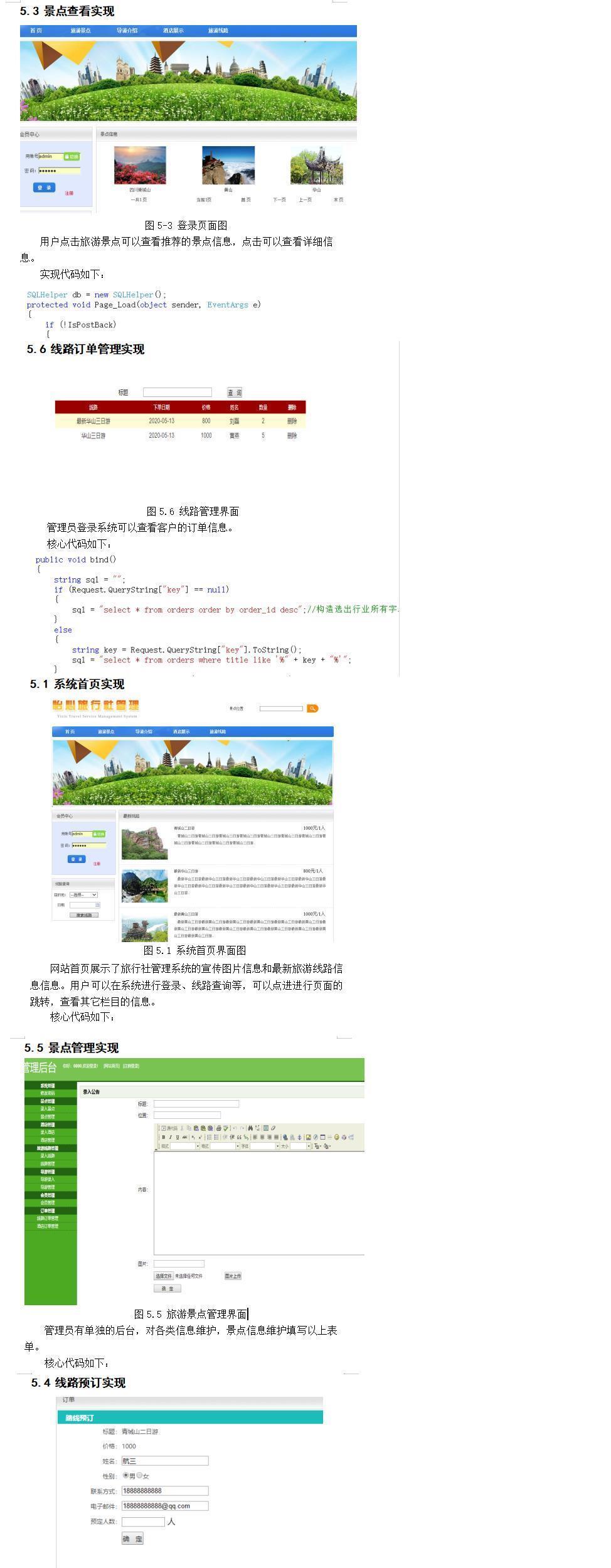The height and width of the screenshot is (1568, 611).
Task: Click binoculars Find icon in editor toolbar
Action: click(x=250, y=1128)
